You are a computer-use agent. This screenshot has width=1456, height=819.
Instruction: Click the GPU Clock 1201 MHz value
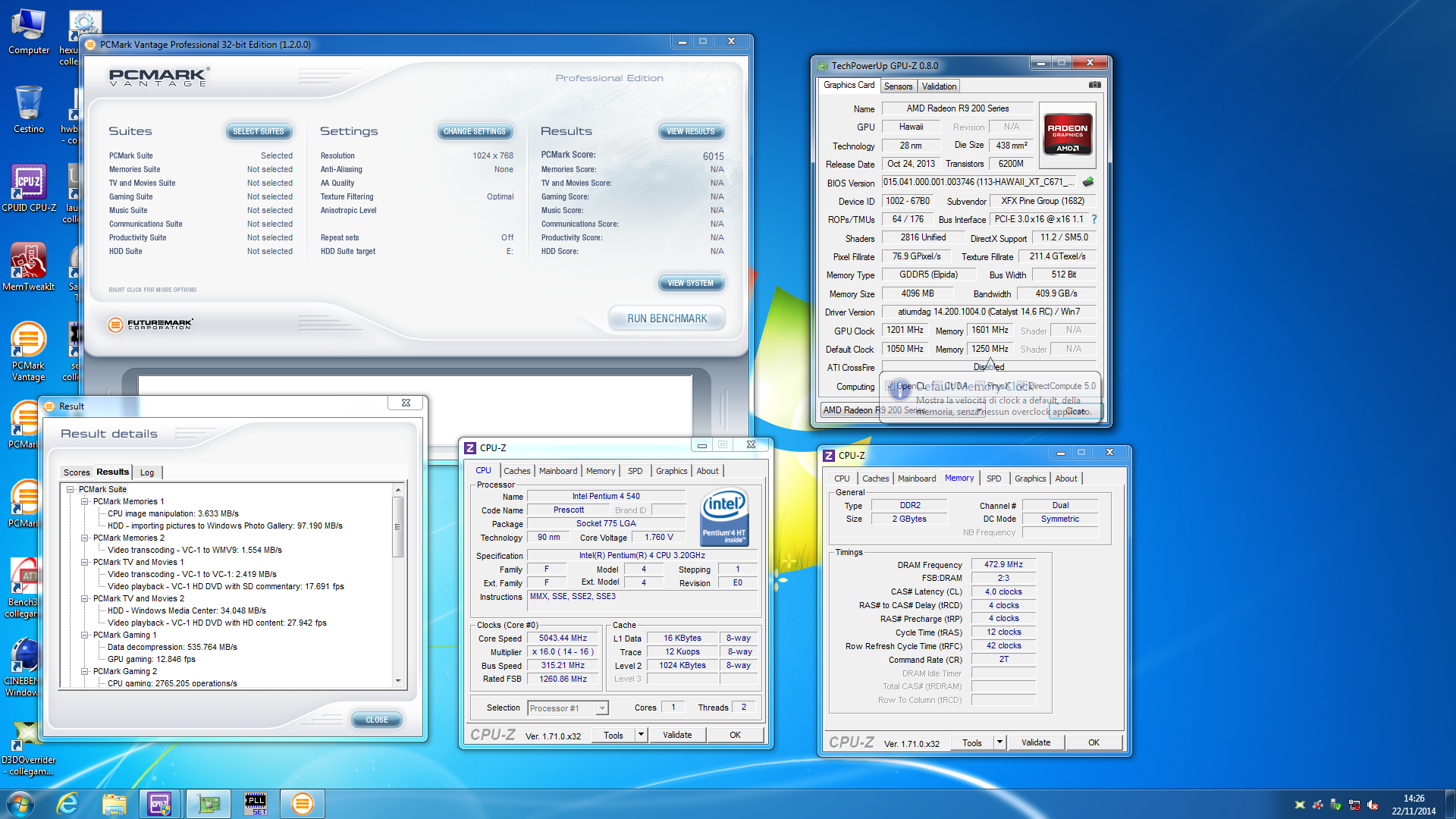tap(905, 330)
